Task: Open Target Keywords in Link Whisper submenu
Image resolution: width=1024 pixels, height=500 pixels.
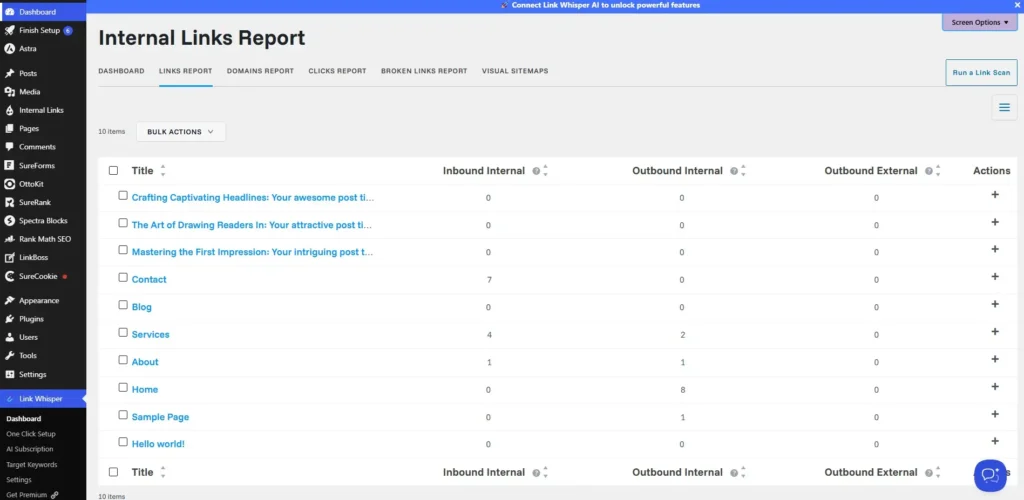Action: click(32, 465)
